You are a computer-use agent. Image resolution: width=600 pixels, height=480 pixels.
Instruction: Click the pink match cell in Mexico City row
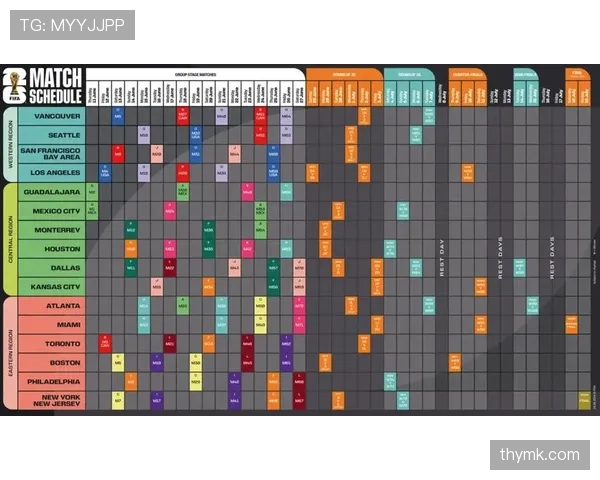170,211
